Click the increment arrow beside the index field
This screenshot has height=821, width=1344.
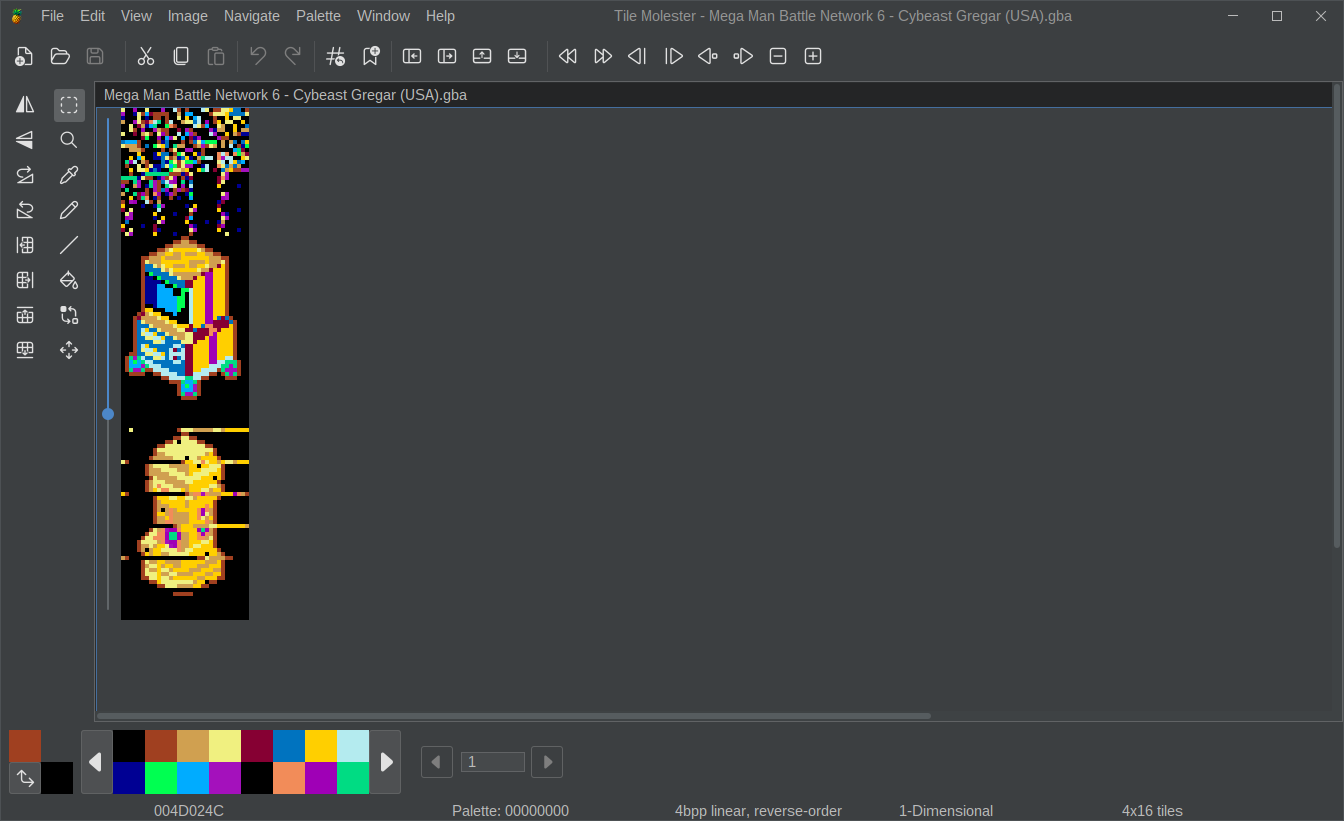[x=547, y=762]
